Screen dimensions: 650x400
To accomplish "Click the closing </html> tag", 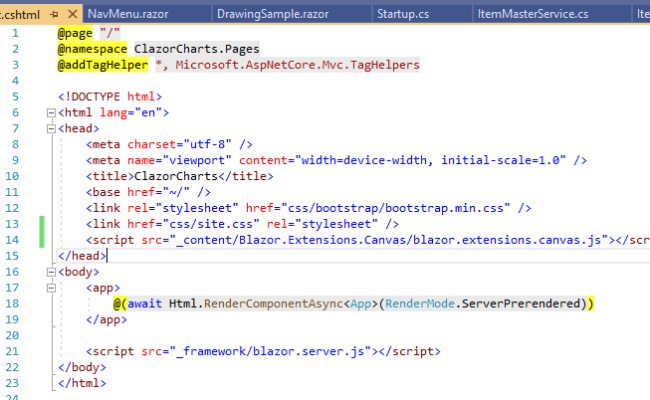I will click(82, 383).
